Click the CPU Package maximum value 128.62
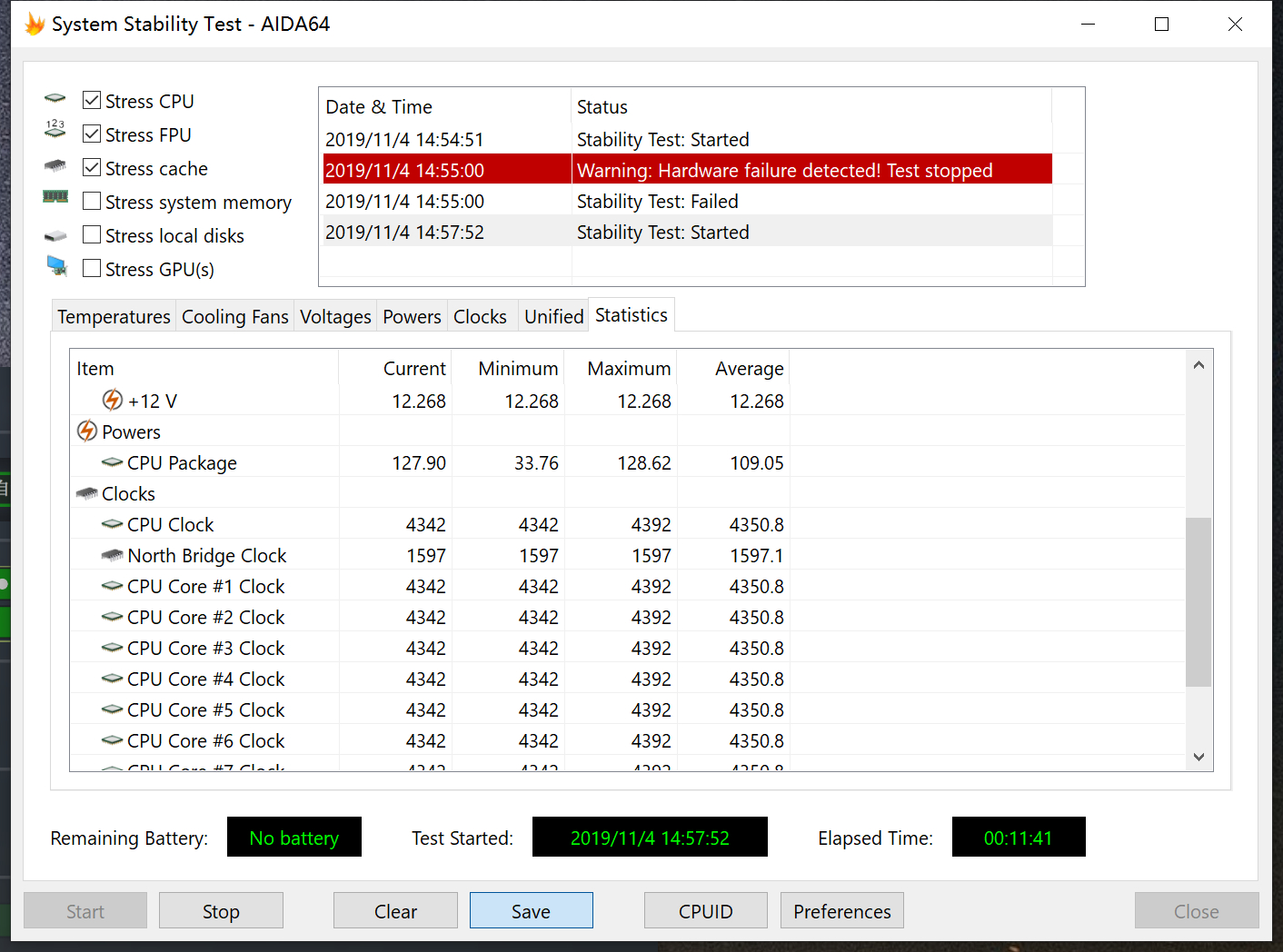 coord(644,462)
